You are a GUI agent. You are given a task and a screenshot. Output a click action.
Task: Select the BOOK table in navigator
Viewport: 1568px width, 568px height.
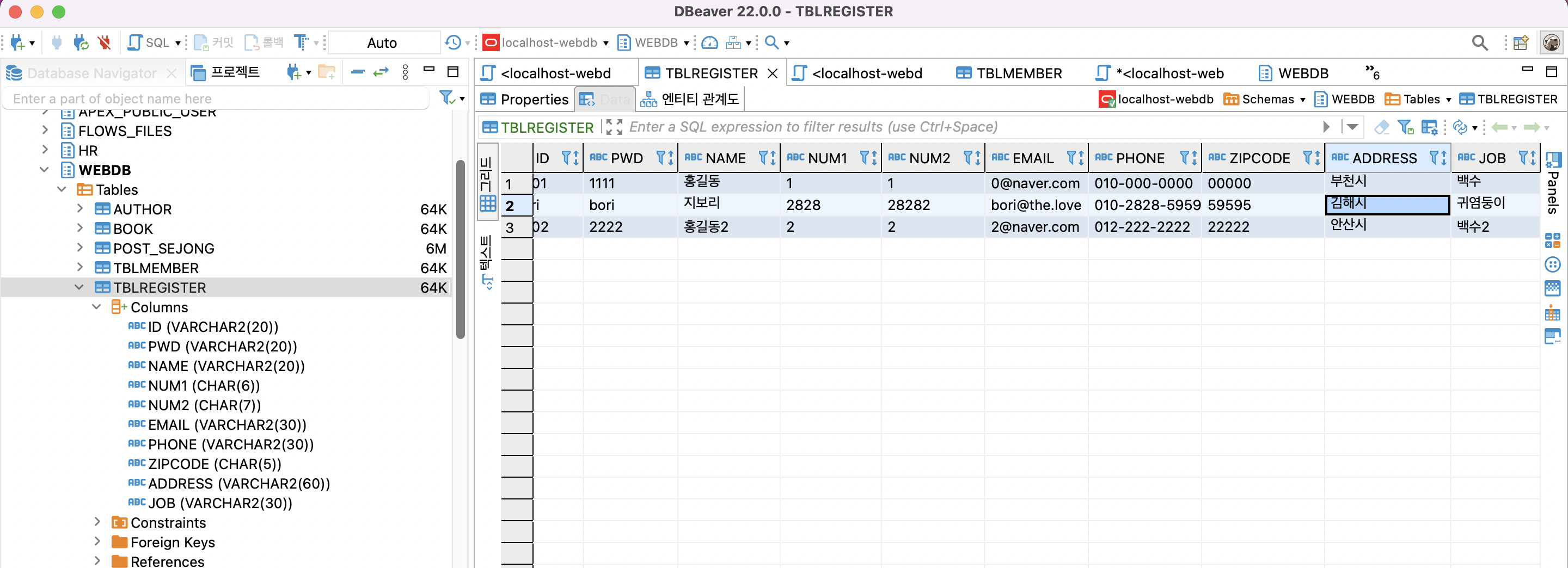click(133, 229)
